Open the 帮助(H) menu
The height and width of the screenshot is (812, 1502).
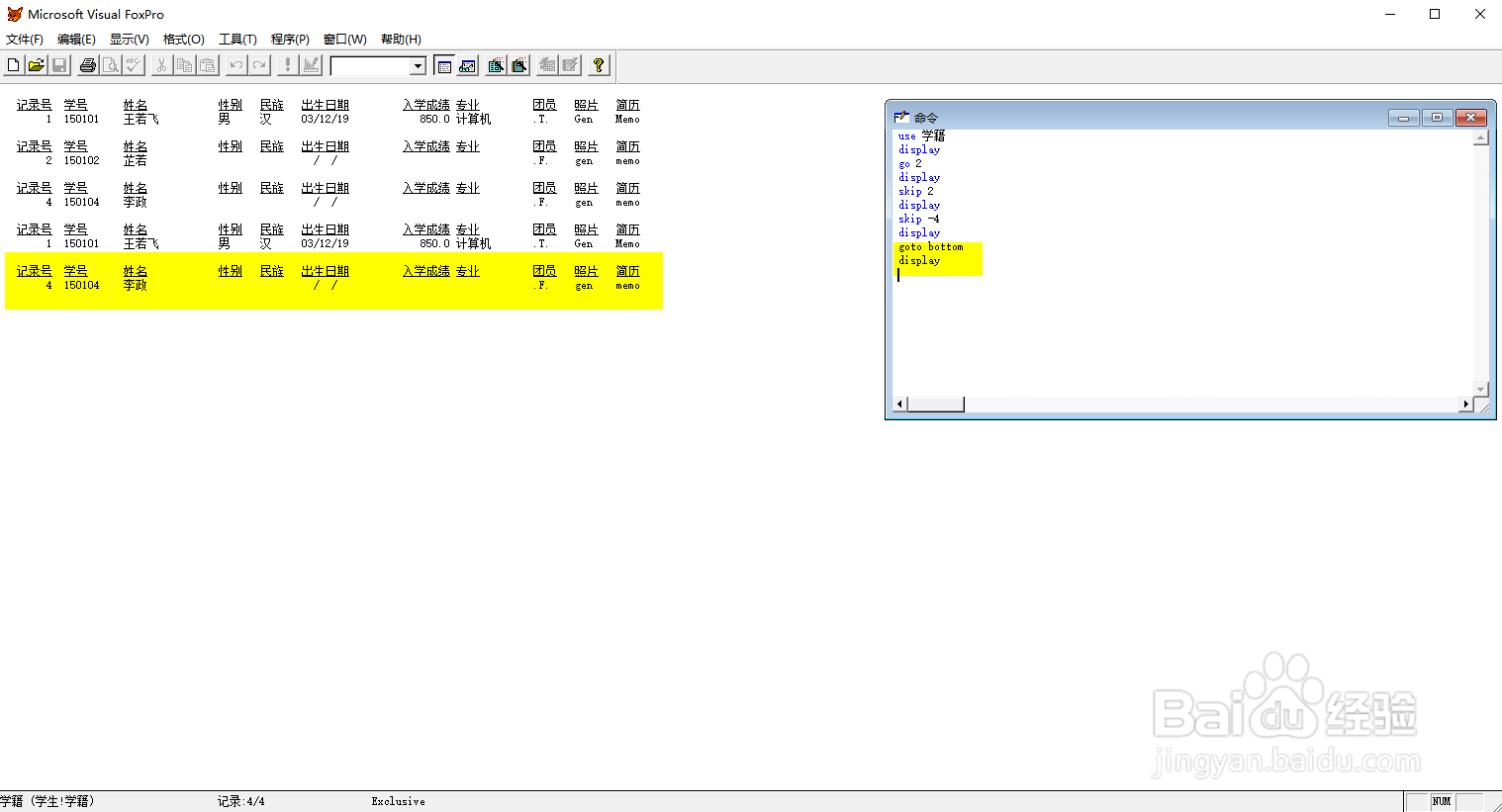pyautogui.click(x=401, y=40)
